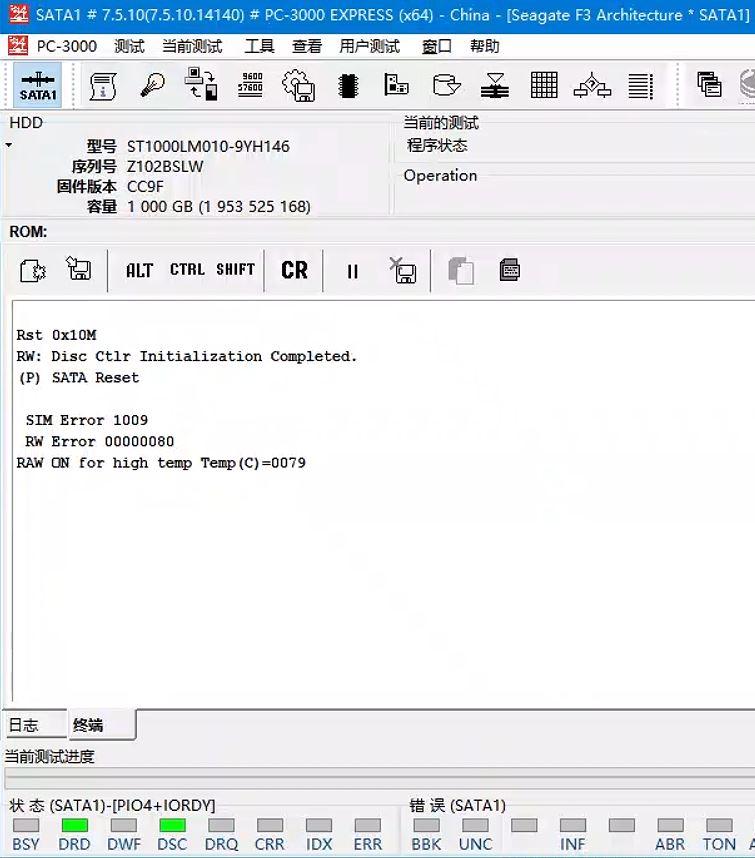755x858 pixels.
Task: Open the 查看 menu
Action: click(x=306, y=47)
